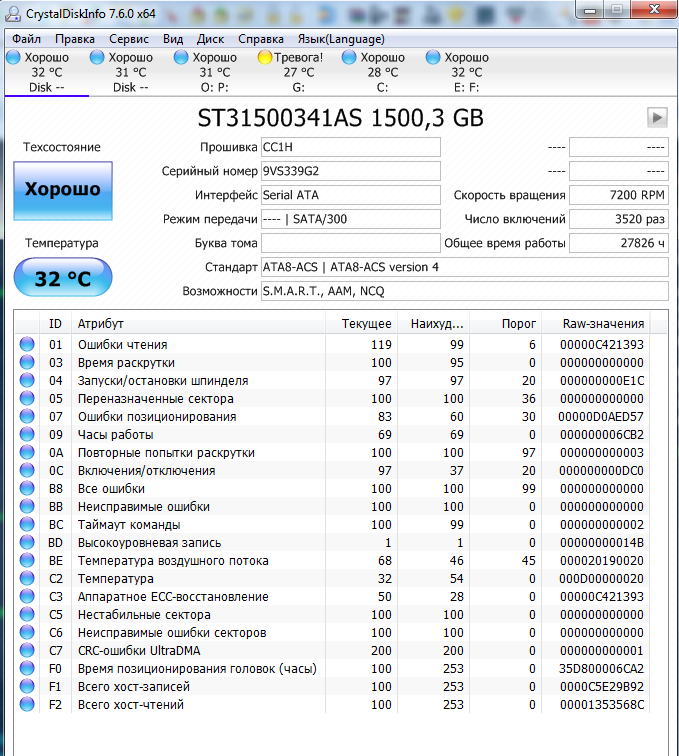Select the G: drive with Тревога! status

tap(299, 72)
